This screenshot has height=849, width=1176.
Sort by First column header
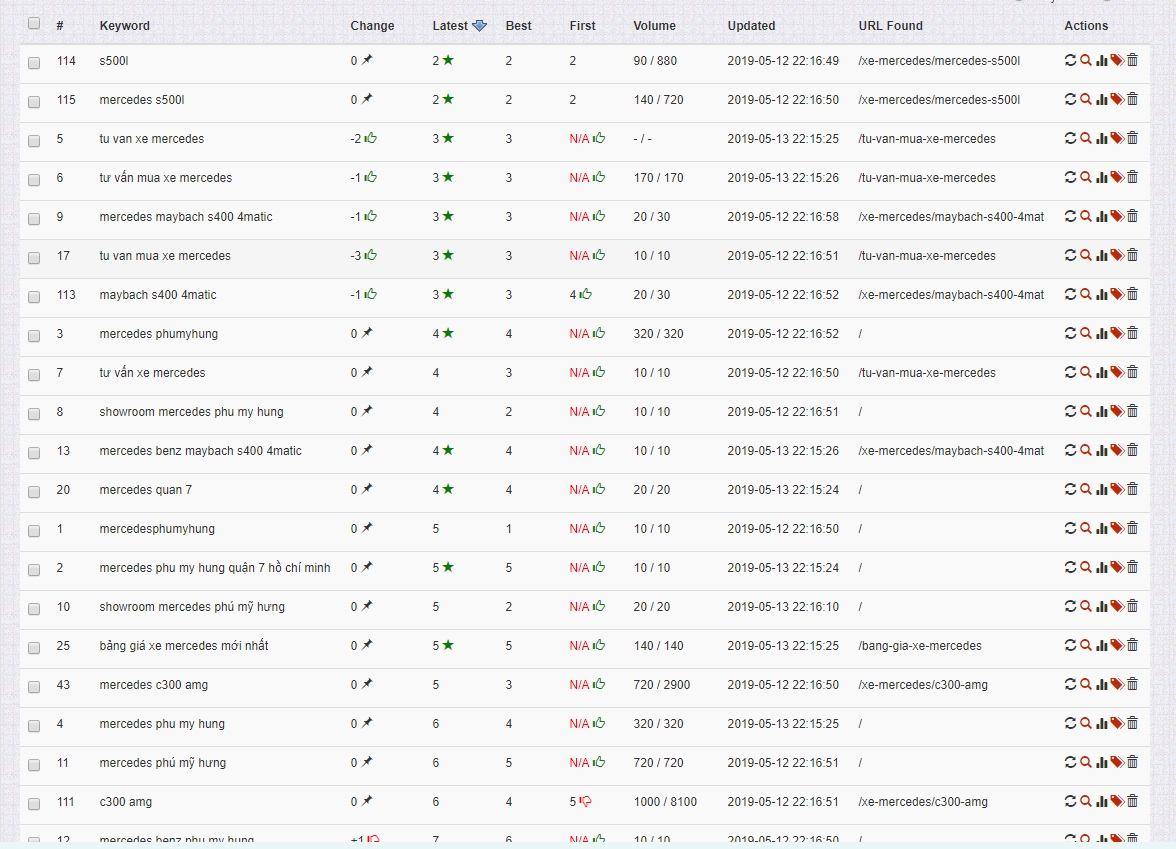pos(582,26)
